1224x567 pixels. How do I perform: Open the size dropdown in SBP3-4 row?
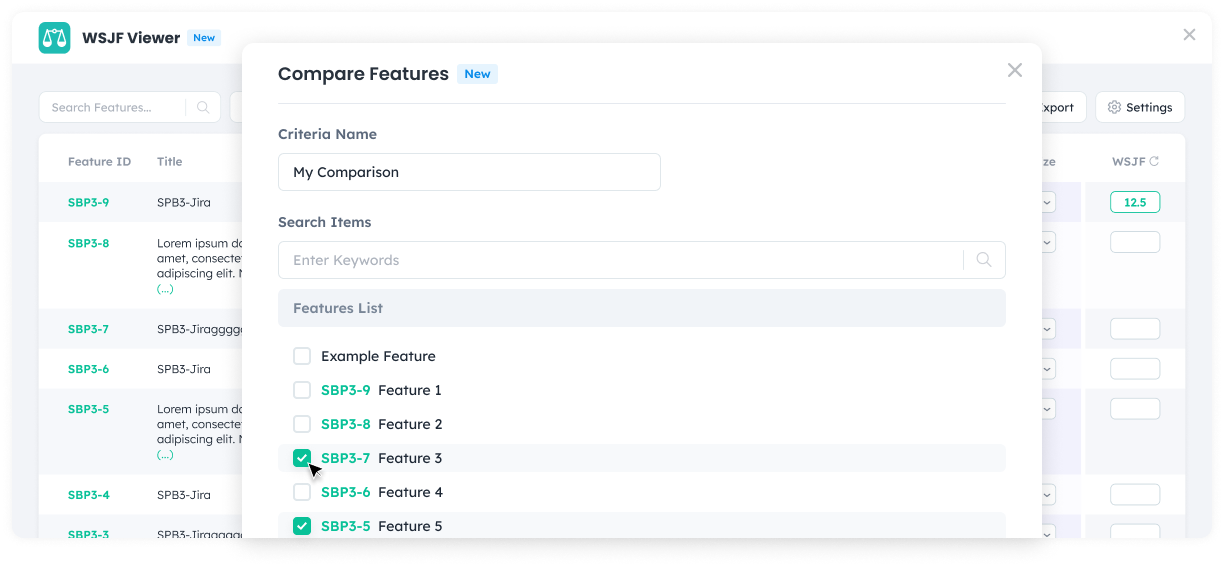click(1048, 495)
